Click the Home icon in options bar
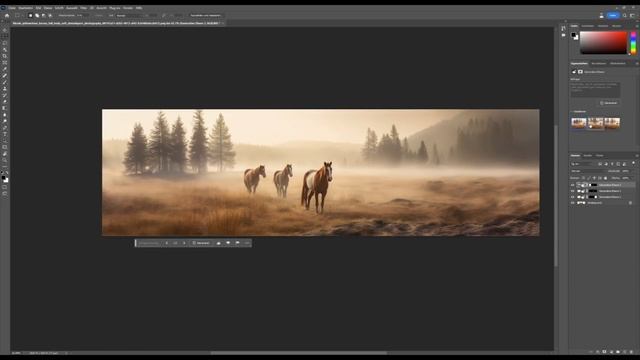Screen dimensions: 640x360 click(7, 16)
